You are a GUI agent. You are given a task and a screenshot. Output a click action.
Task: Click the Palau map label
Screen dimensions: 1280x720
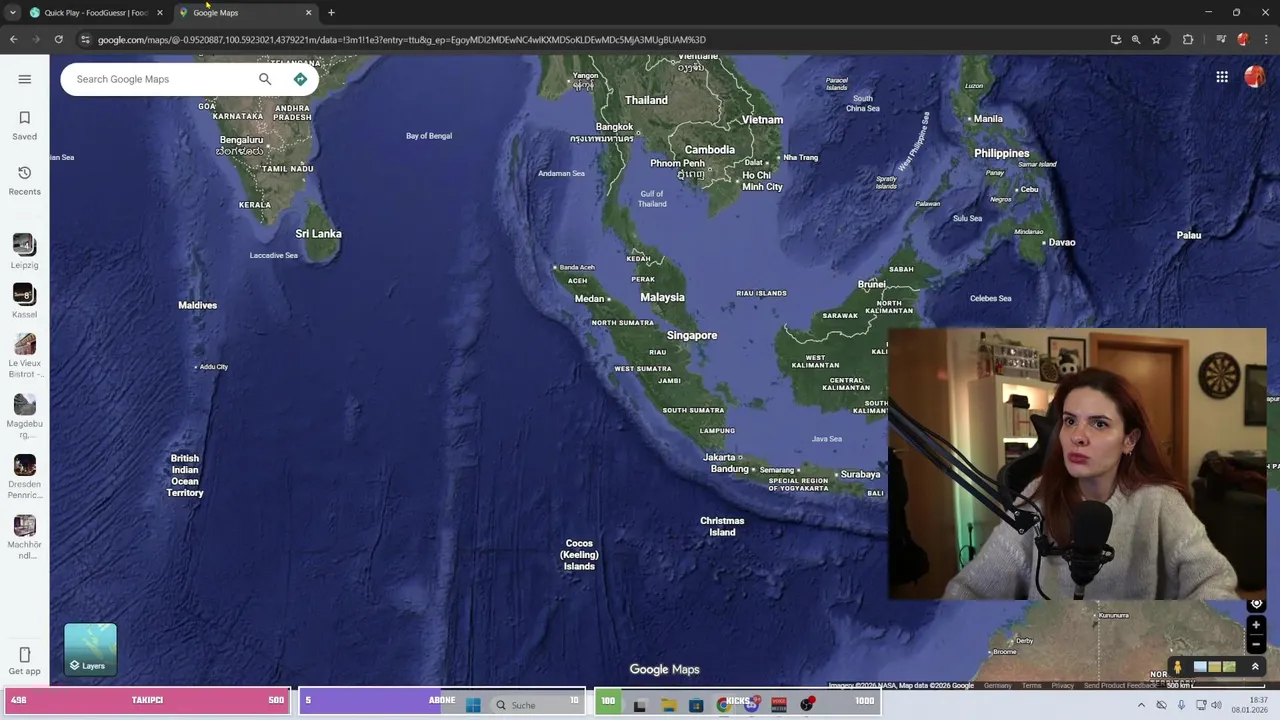[1189, 235]
